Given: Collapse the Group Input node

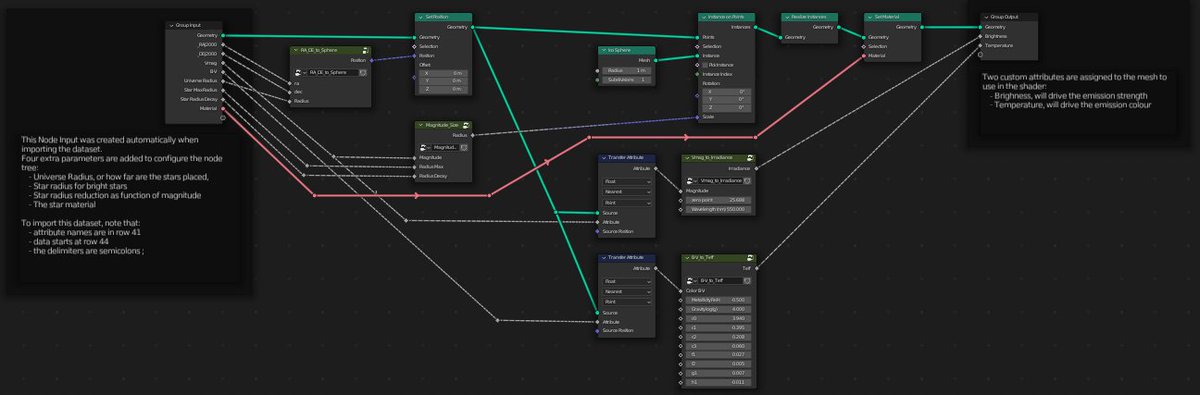Looking at the screenshot, I should pyautogui.click(x=172, y=25).
